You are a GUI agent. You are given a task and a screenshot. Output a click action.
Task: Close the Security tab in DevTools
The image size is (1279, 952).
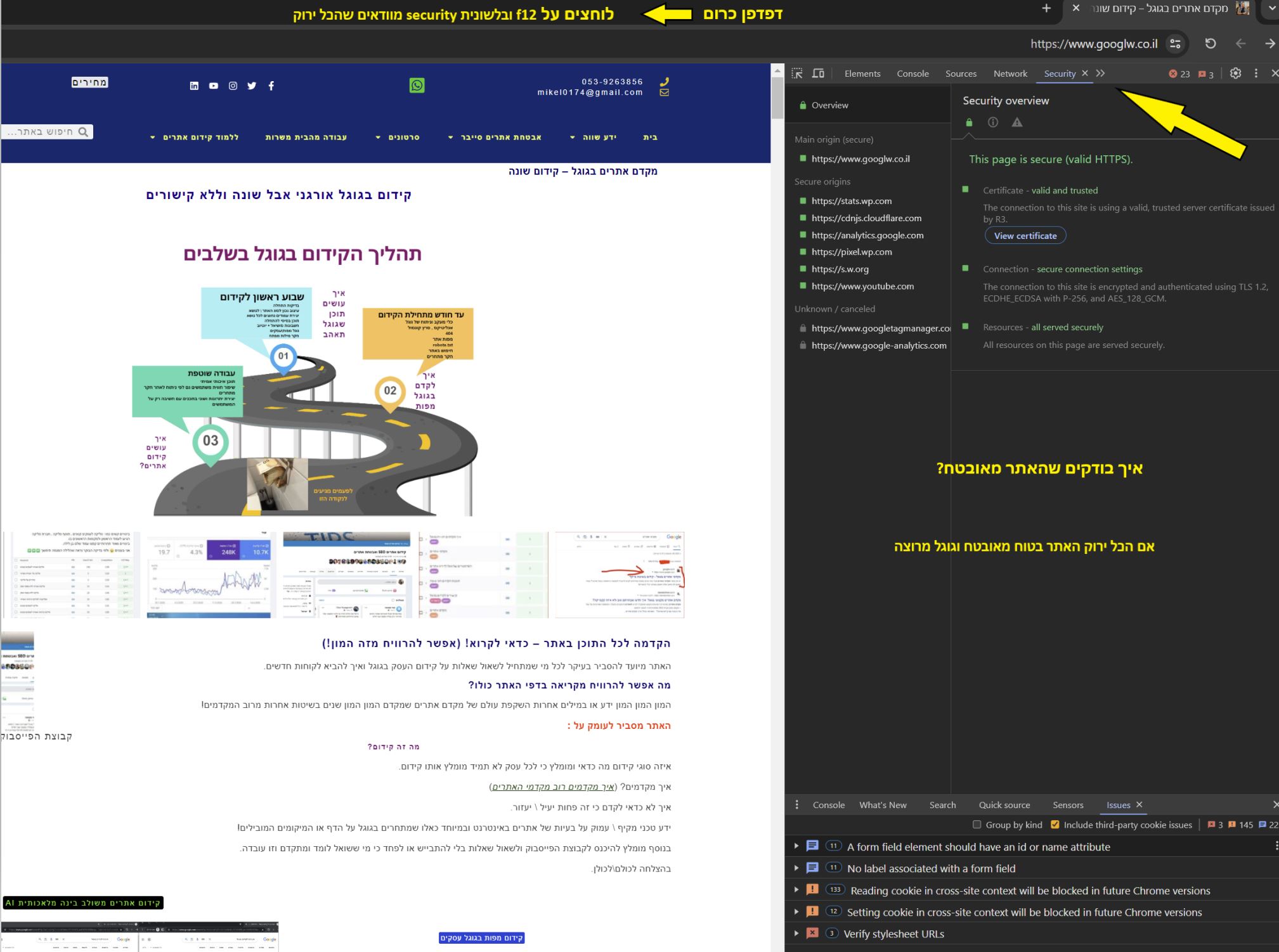coord(1085,74)
